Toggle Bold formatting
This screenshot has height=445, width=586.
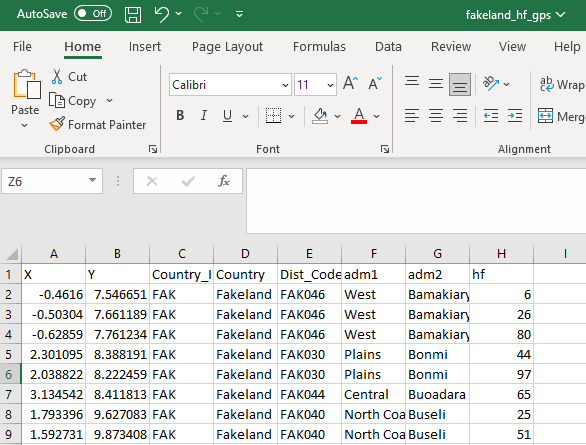click(x=180, y=116)
